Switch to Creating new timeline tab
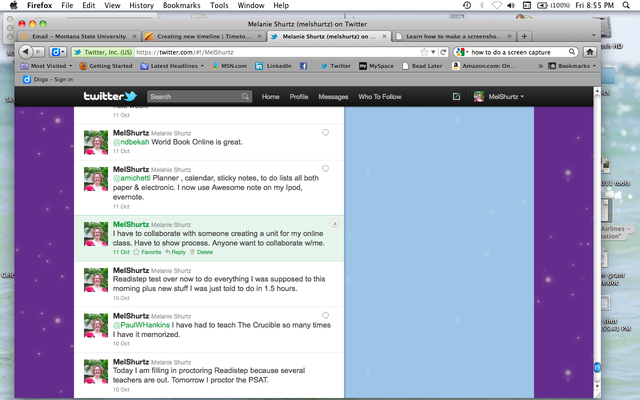This screenshot has height=400, width=640. pos(204,36)
